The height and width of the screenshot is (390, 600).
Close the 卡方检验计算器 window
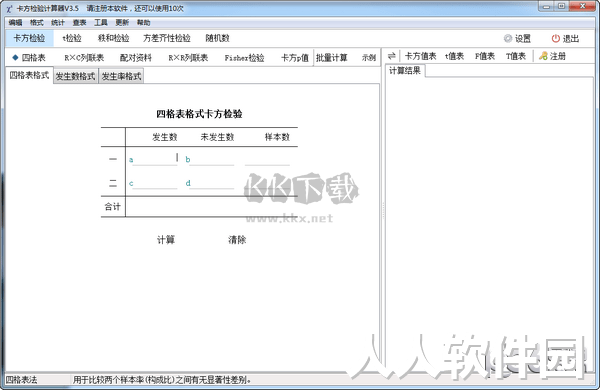tap(582, 6)
